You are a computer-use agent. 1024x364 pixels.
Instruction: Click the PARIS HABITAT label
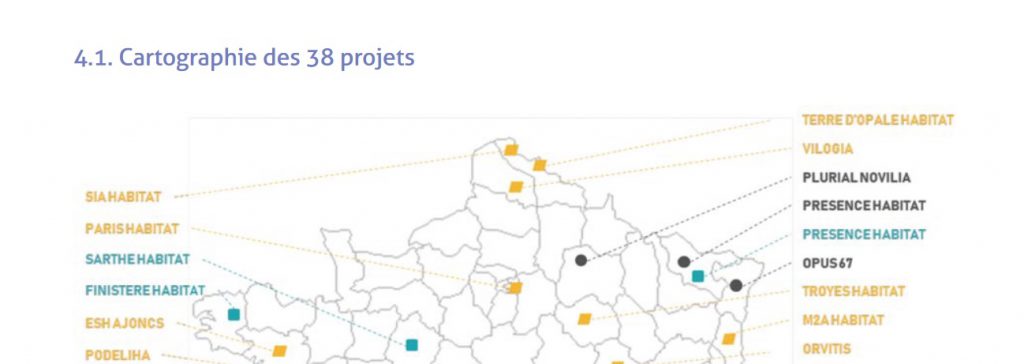click(132, 229)
